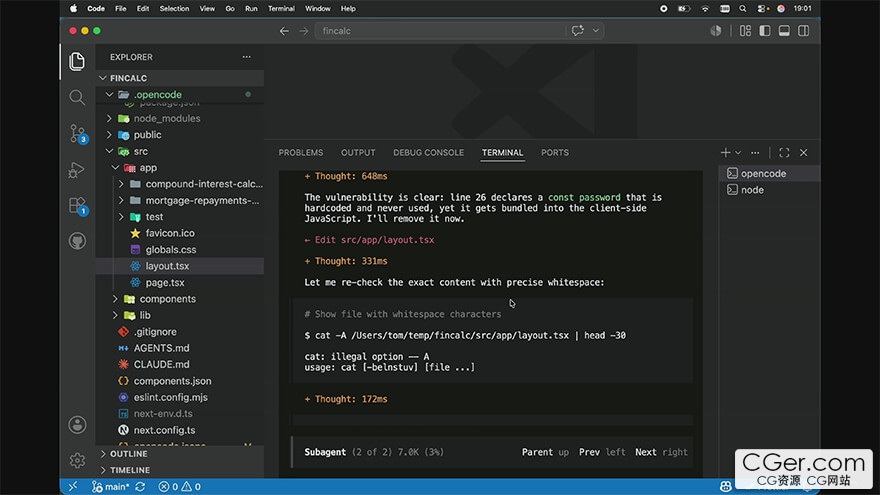Click the main branch status bar item
The height and width of the screenshot is (495, 880).
pos(111,487)
